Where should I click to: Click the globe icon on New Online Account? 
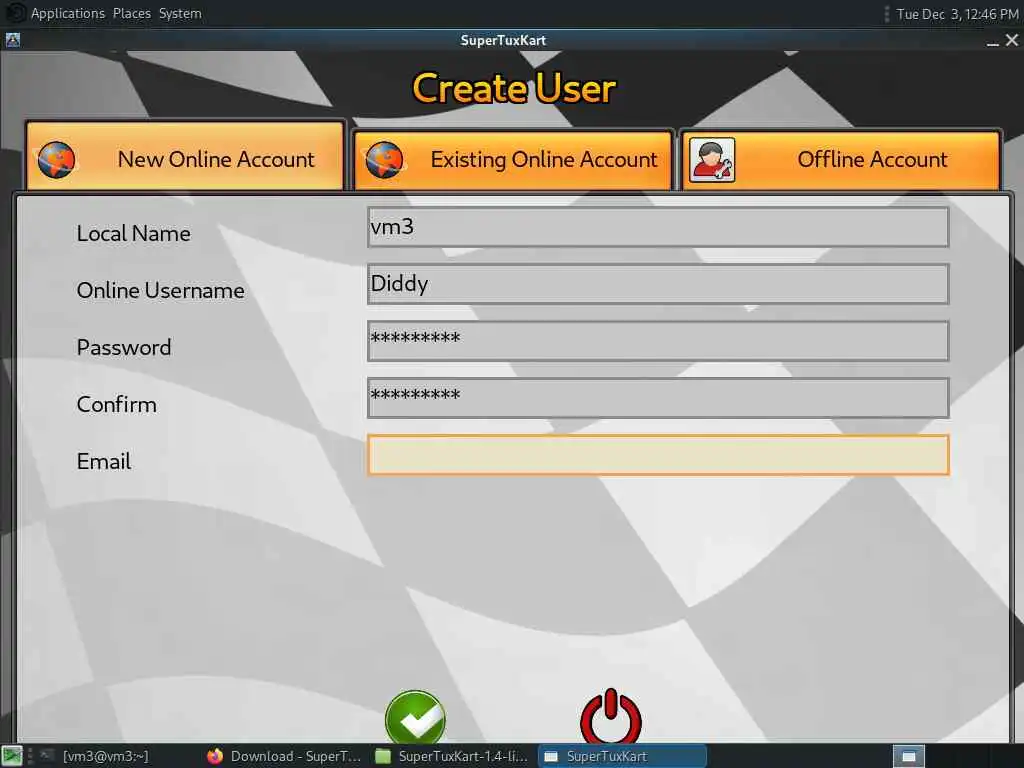(56, 160)
